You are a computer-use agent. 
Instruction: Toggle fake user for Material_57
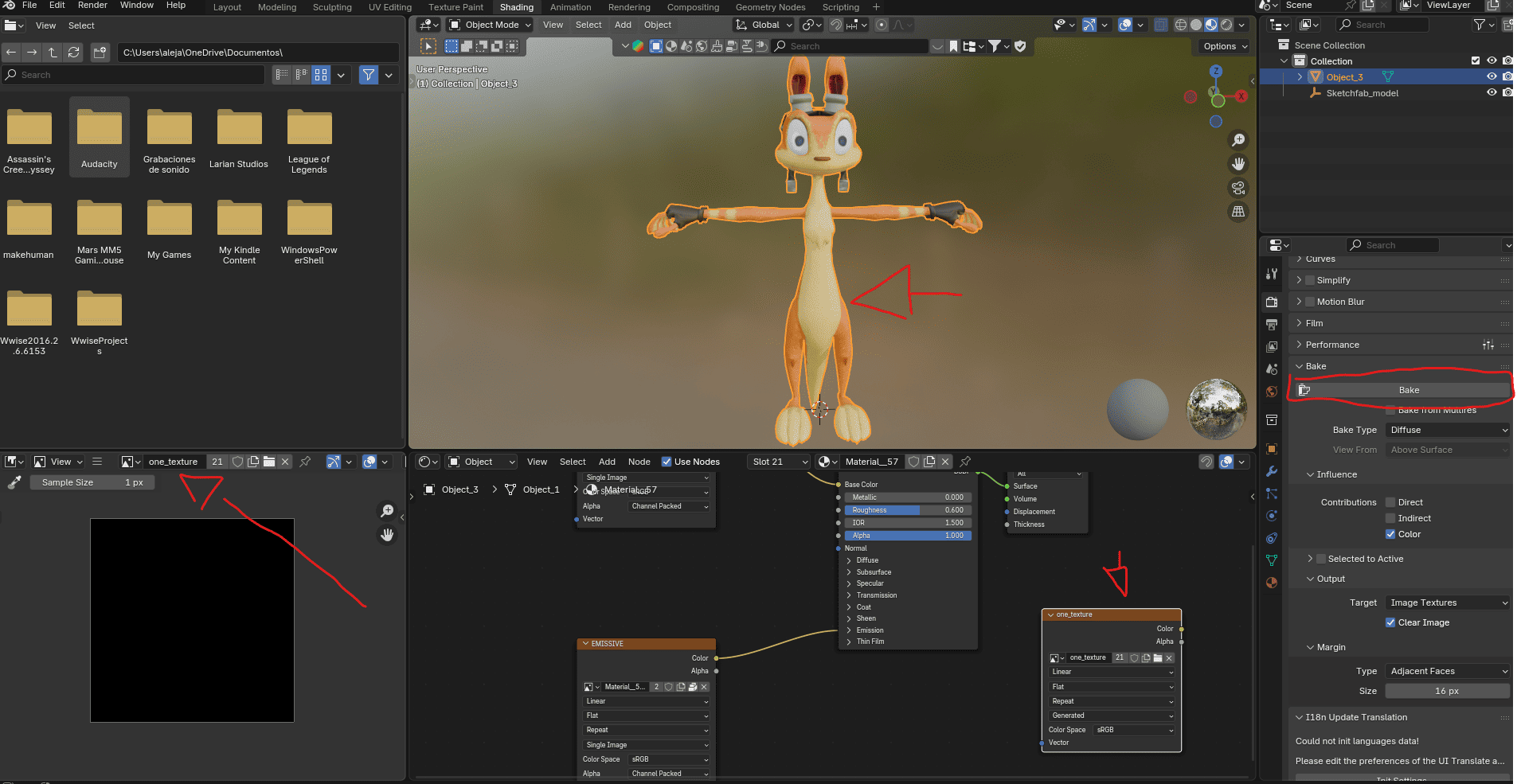[x=914, y=462]
